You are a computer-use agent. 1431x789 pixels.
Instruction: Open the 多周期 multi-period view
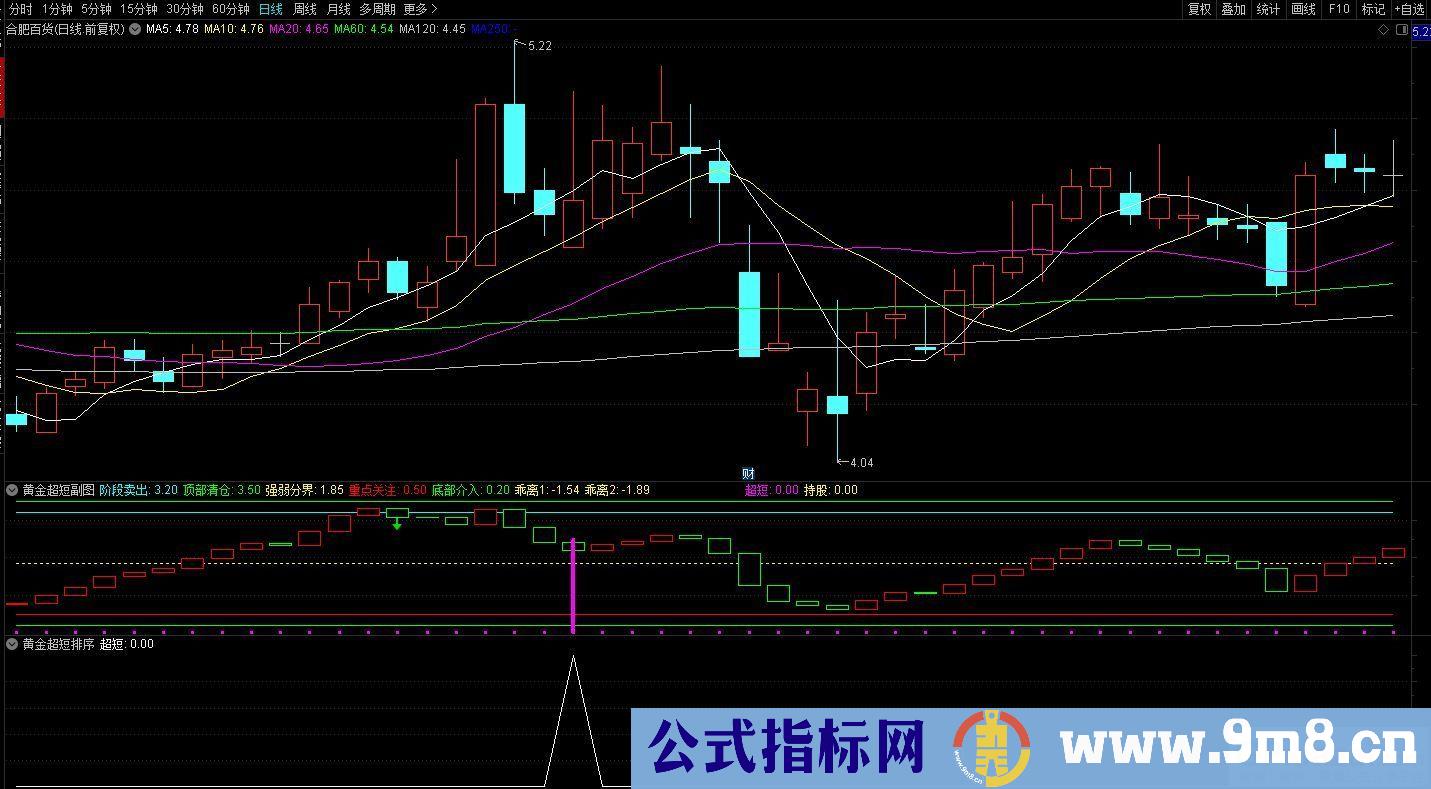click(x=378, y=9)
